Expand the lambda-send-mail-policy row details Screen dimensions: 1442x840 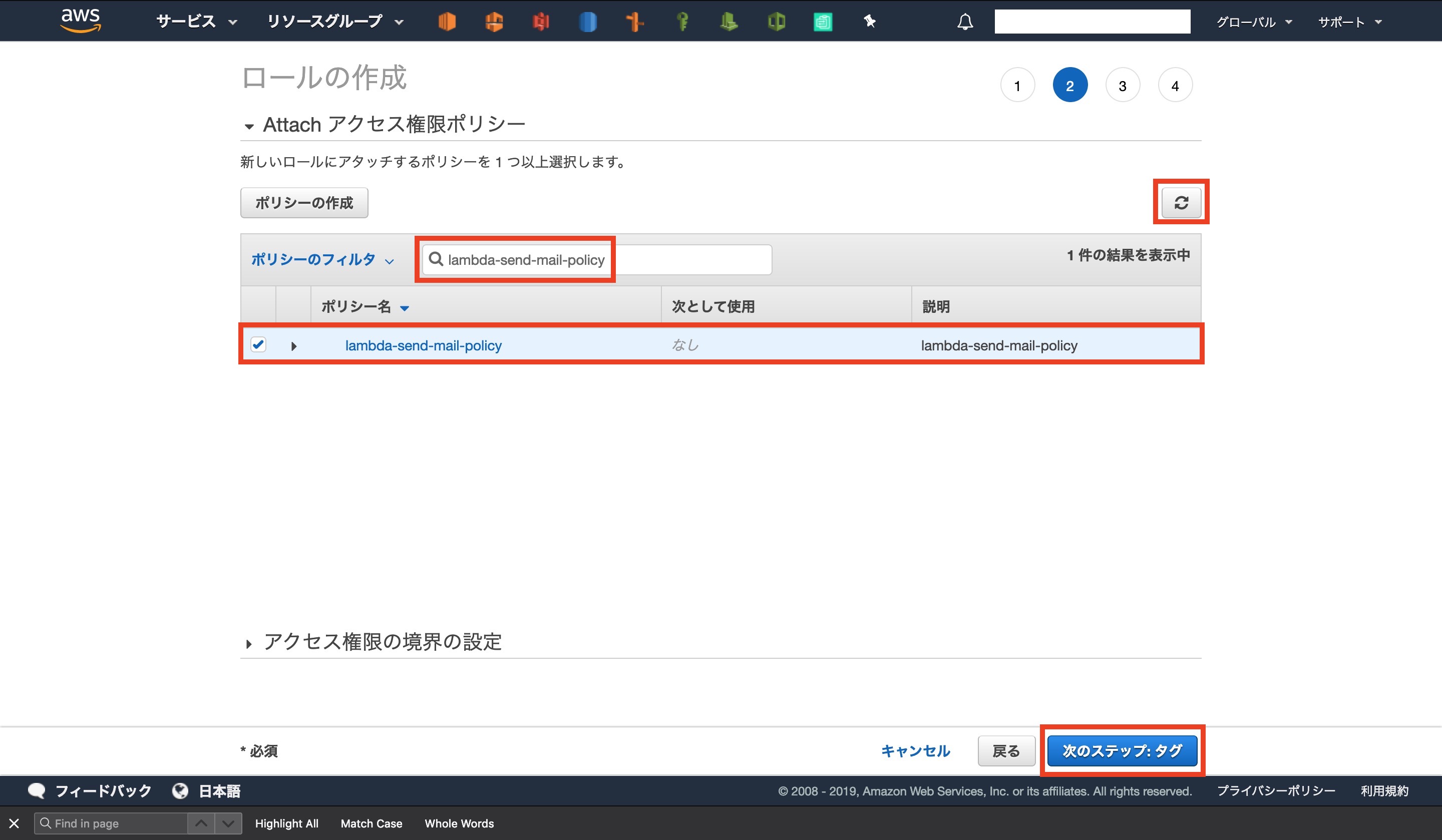[x=293, y=345]
